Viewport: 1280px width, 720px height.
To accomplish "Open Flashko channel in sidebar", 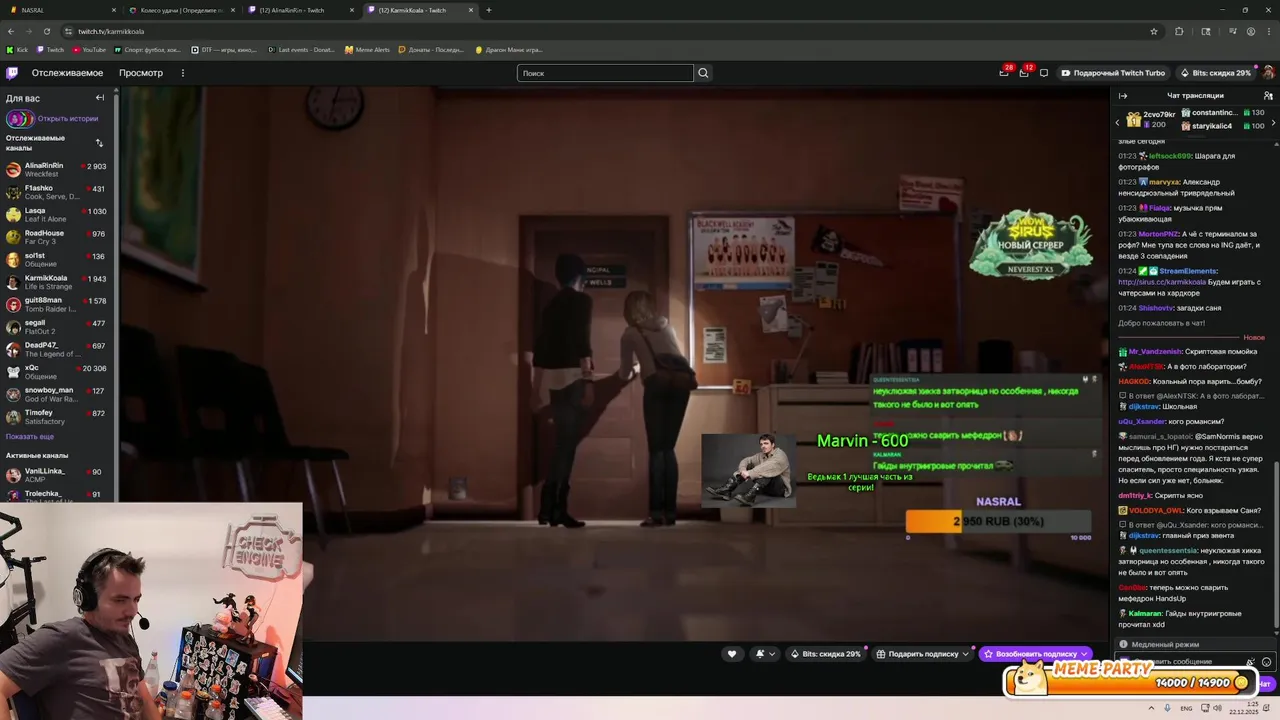I will point(56,192).
